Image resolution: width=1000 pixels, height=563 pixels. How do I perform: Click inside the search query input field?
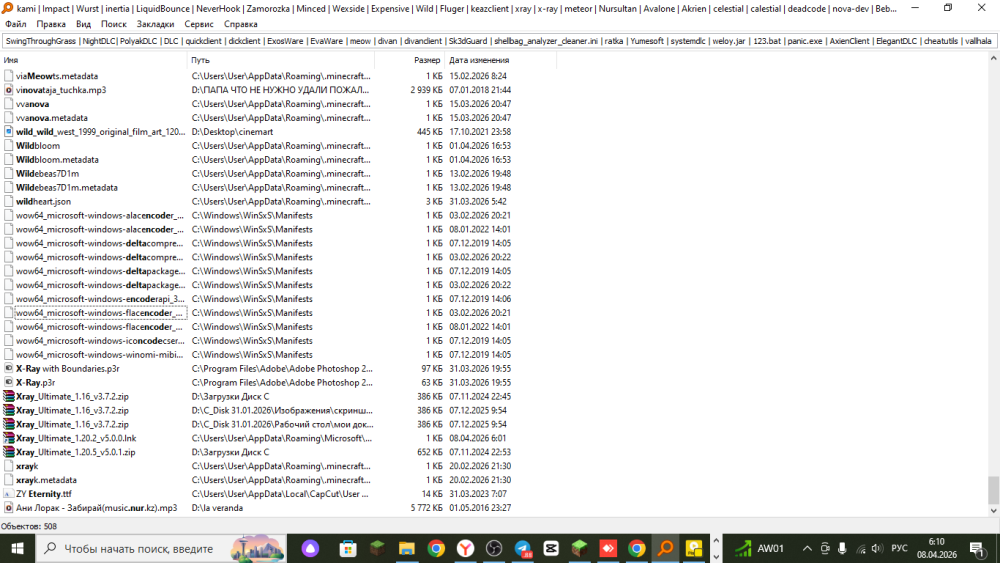point(499,41)
